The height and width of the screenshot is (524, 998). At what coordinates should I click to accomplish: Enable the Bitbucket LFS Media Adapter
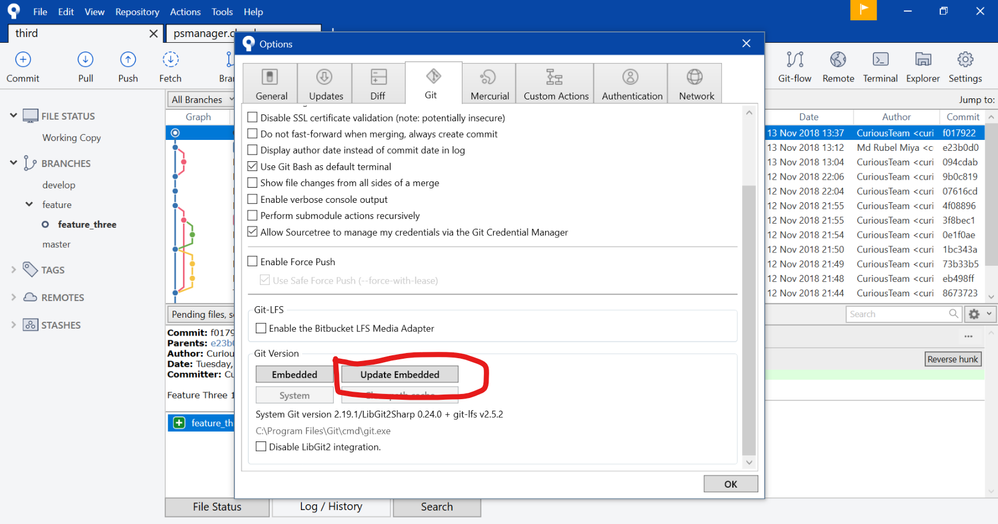click(261, 328)
